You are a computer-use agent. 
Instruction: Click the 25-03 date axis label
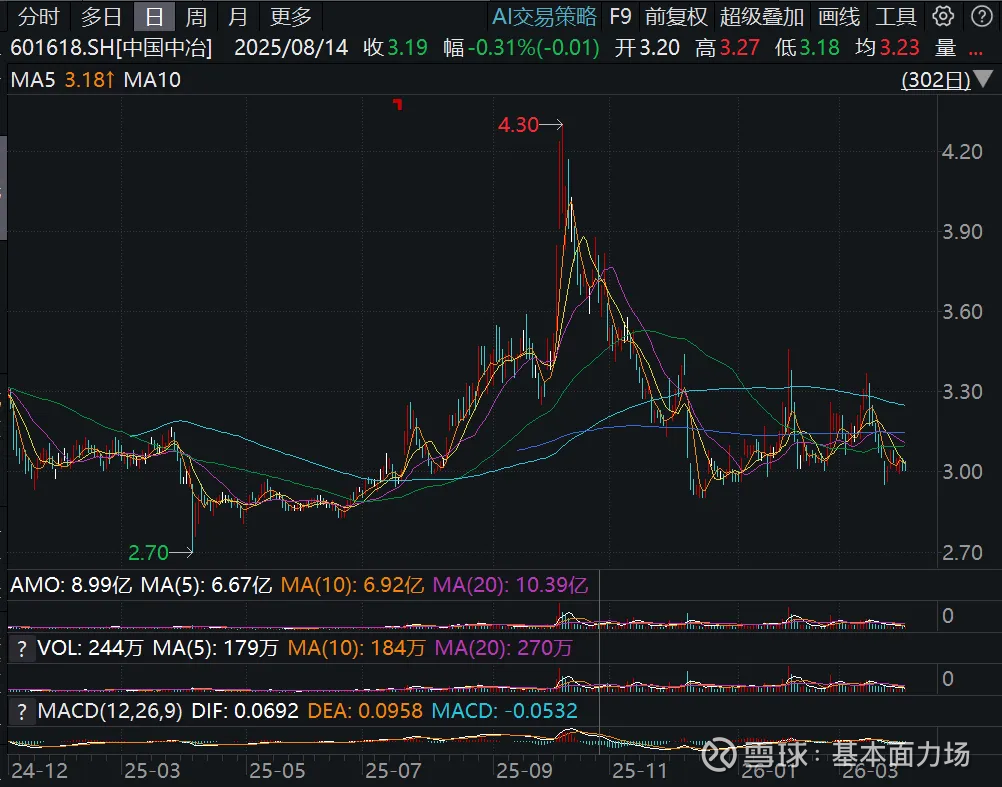pyautogui.click(x=151, y=771)
